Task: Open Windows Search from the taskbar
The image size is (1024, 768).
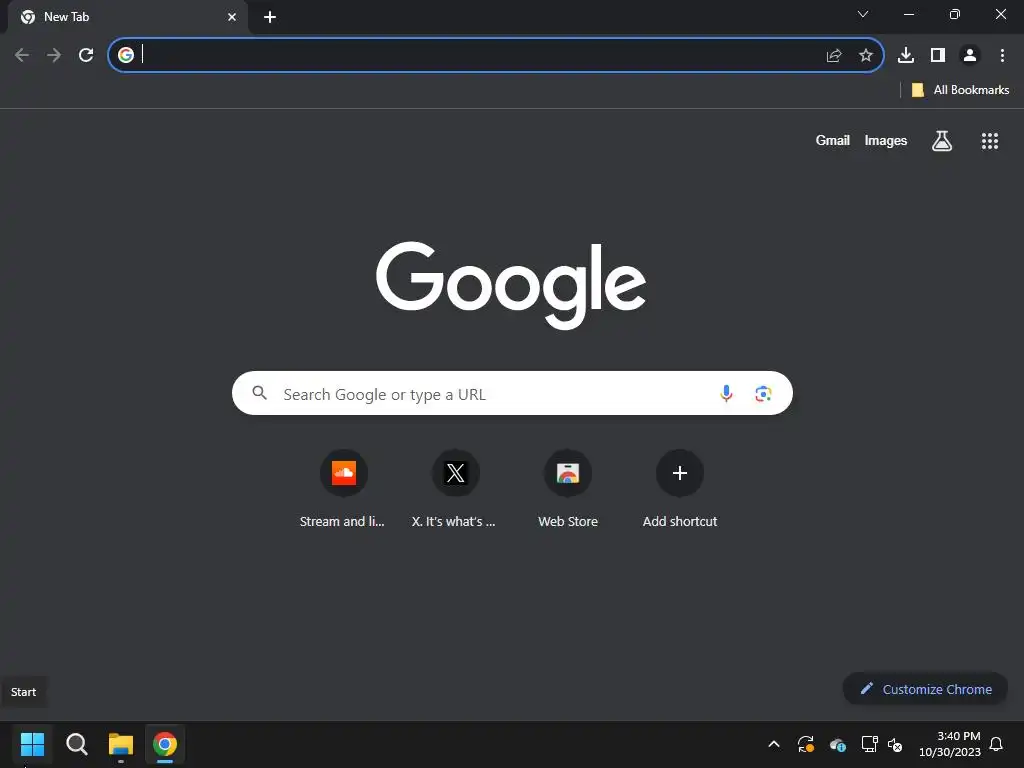Action: coord(76,744)
